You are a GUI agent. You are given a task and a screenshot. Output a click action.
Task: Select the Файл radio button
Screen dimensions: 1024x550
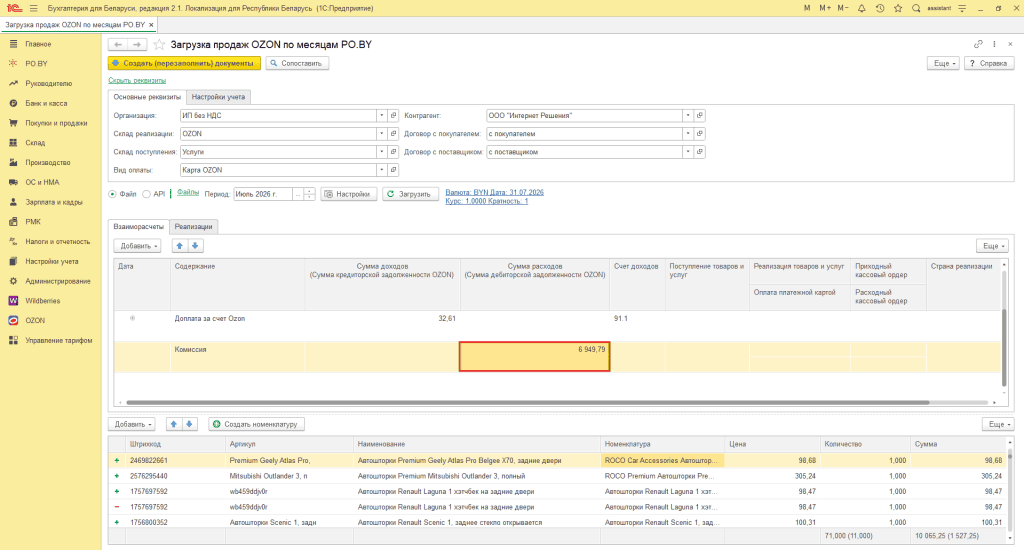coord(112,194)
